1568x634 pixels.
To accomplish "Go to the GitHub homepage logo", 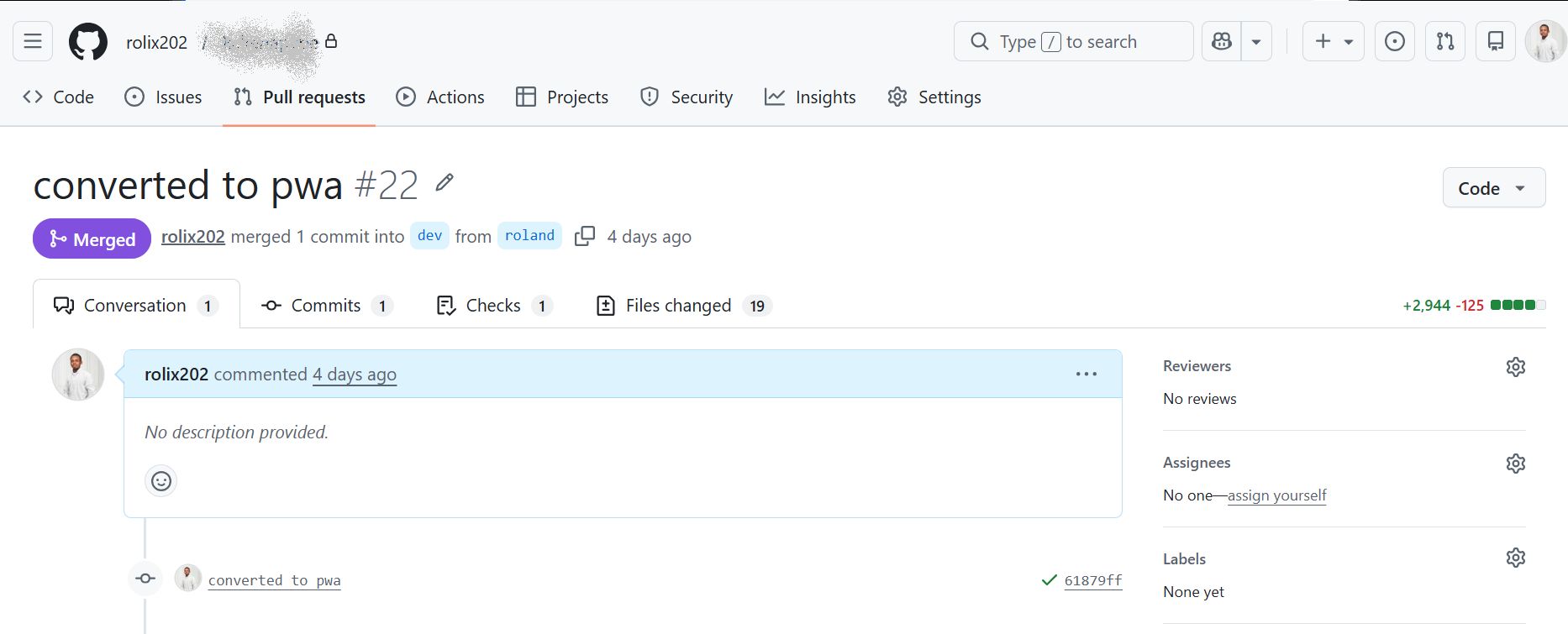I will [x=88, y=41].
